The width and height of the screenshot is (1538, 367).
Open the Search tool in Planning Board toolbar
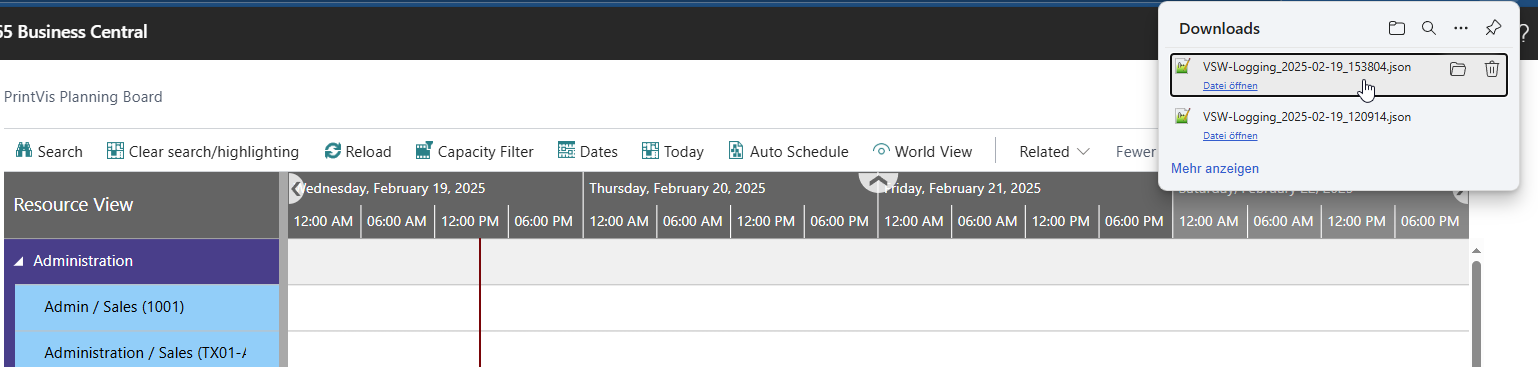(x=49, y=151)
